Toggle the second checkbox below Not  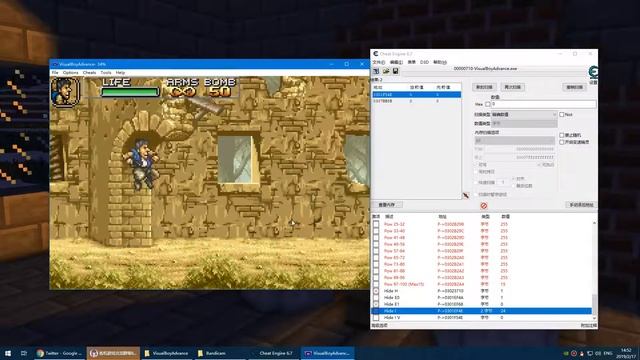(562, 142)
